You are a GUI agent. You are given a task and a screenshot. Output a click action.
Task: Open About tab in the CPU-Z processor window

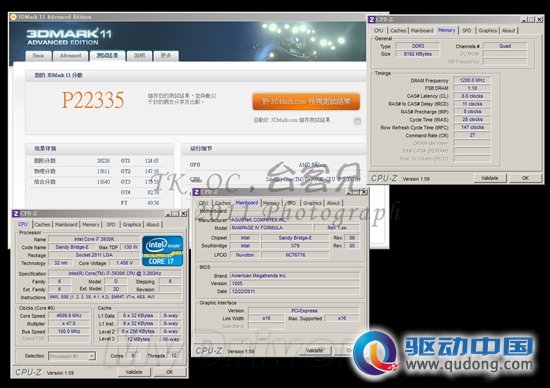tap(153, 225)
